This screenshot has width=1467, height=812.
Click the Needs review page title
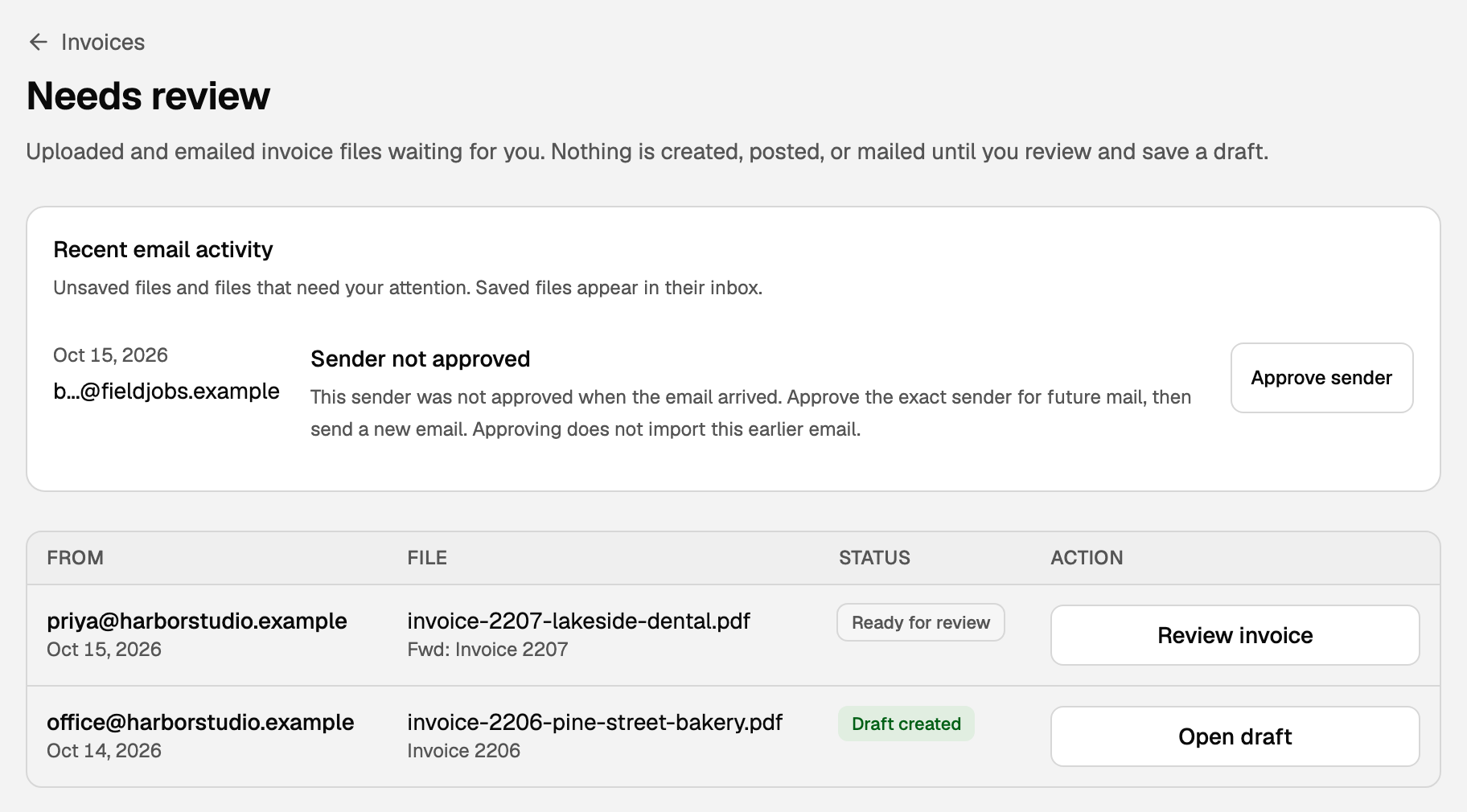(x=149, y=96)
